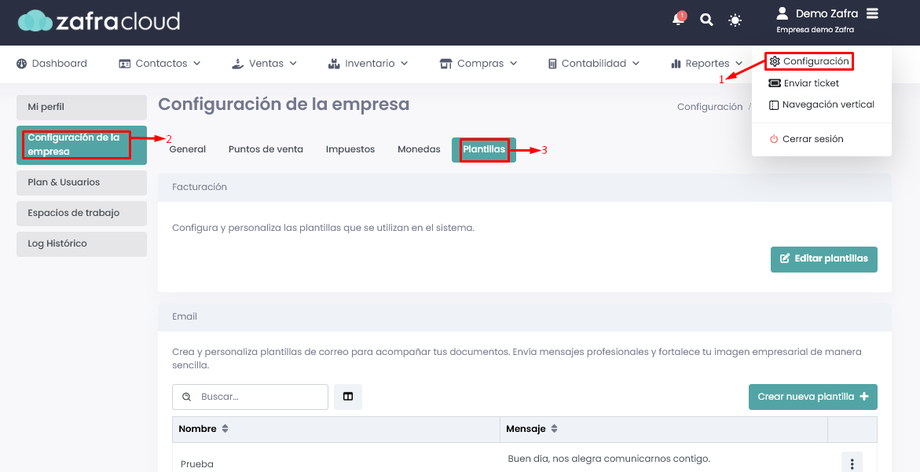Viewport: 920px width, 472px height.
Task: Focus the Buscar search field
Action: pos(250,397)
